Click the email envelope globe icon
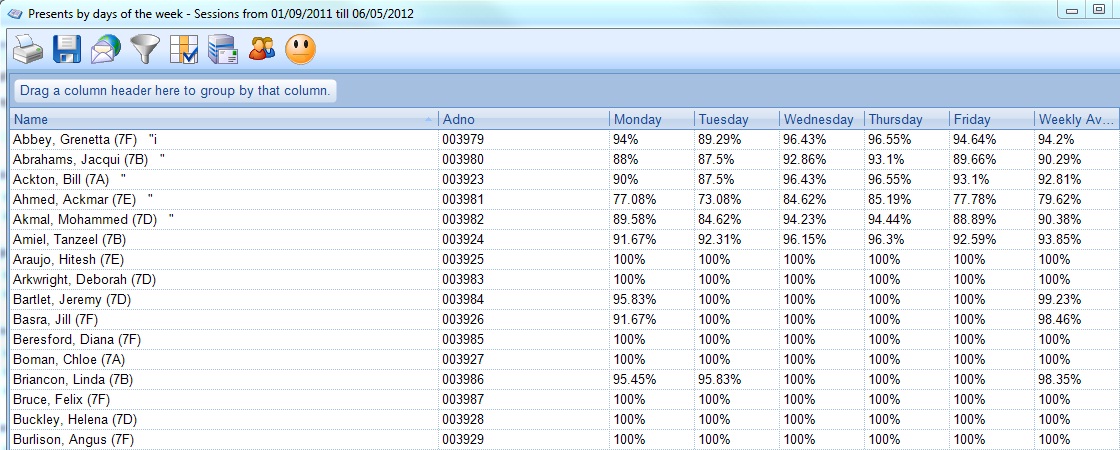This screenshot has height=450, width=1120. tap(106, 50)
